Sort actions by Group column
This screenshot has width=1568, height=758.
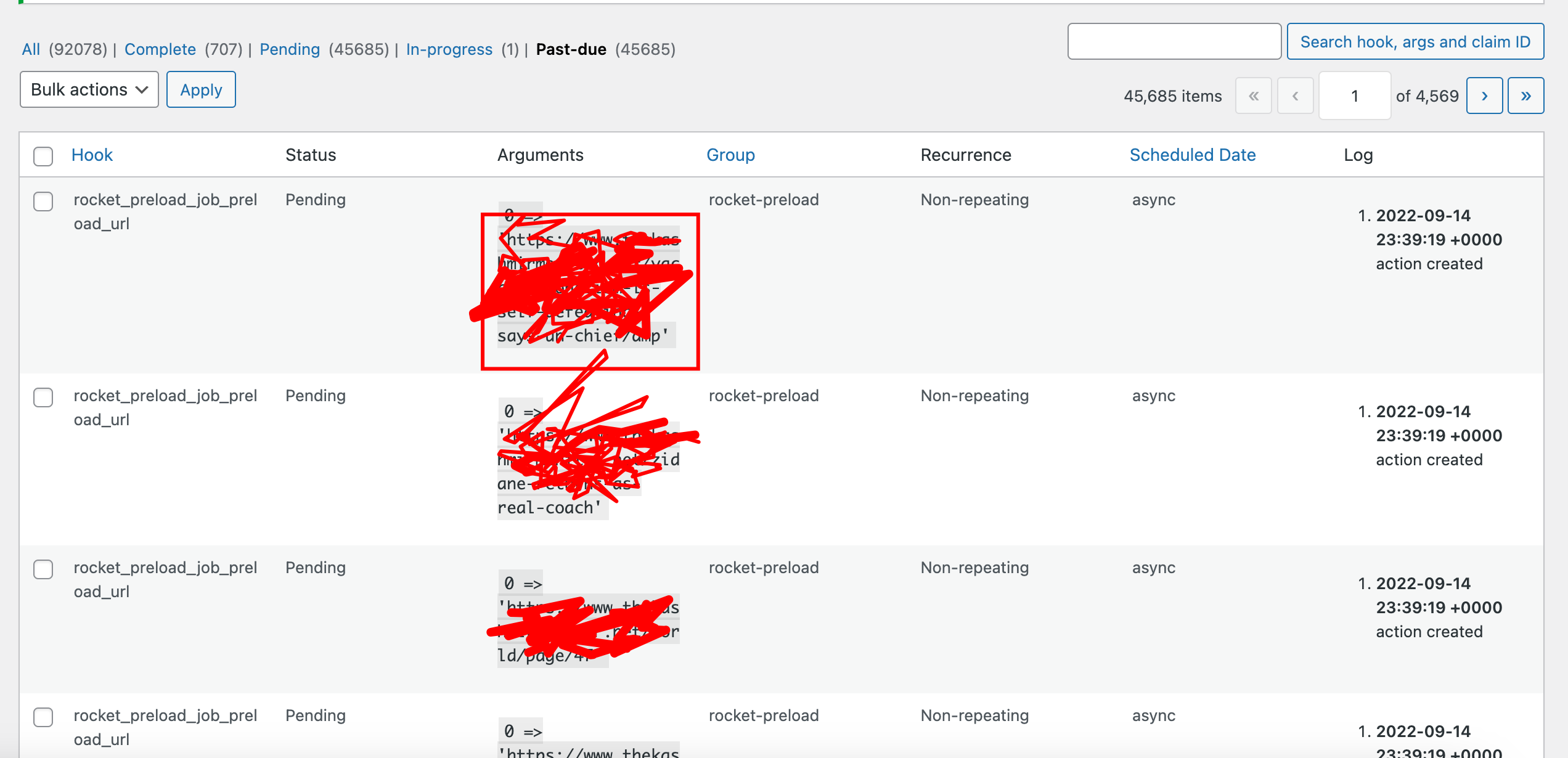730,155
